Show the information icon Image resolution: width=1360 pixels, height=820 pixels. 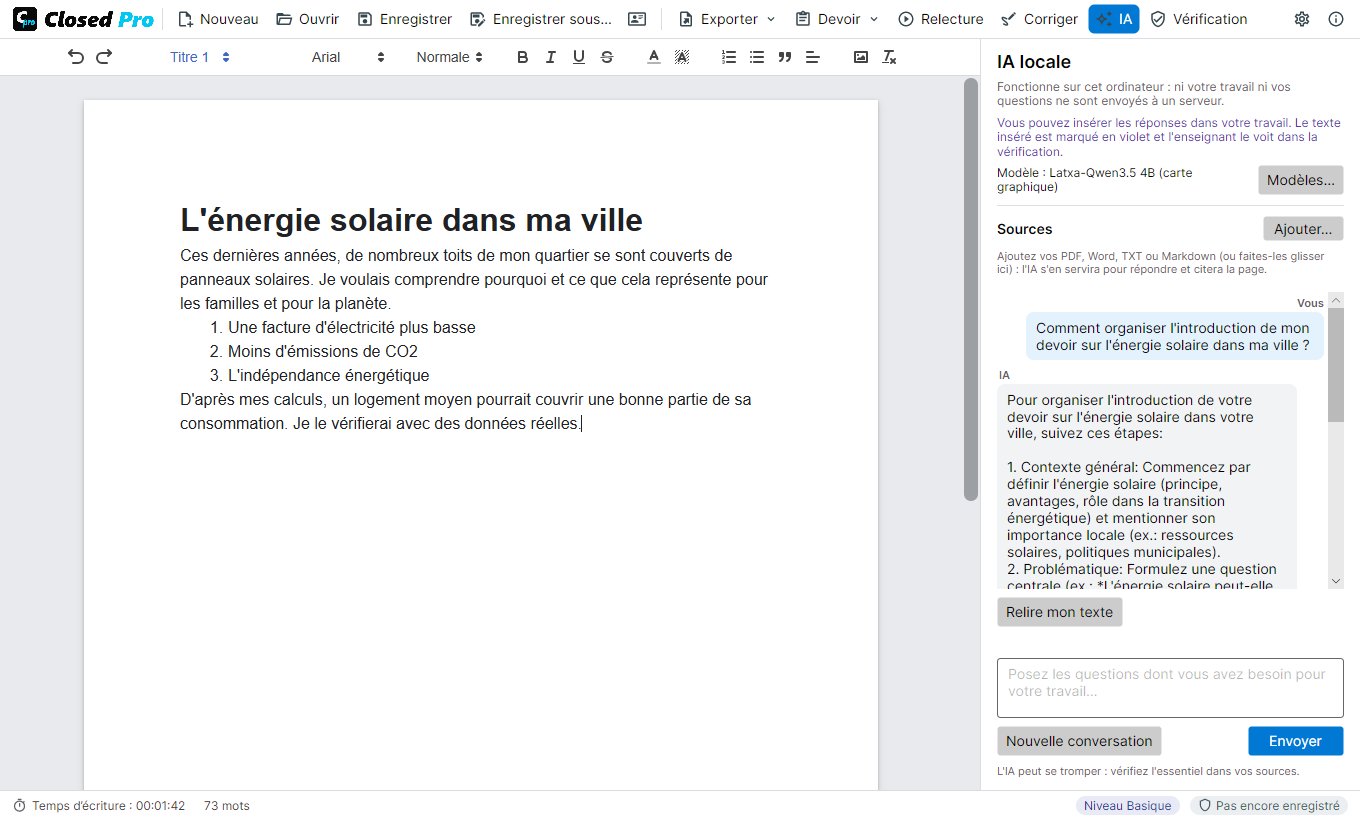[1336, 19]
